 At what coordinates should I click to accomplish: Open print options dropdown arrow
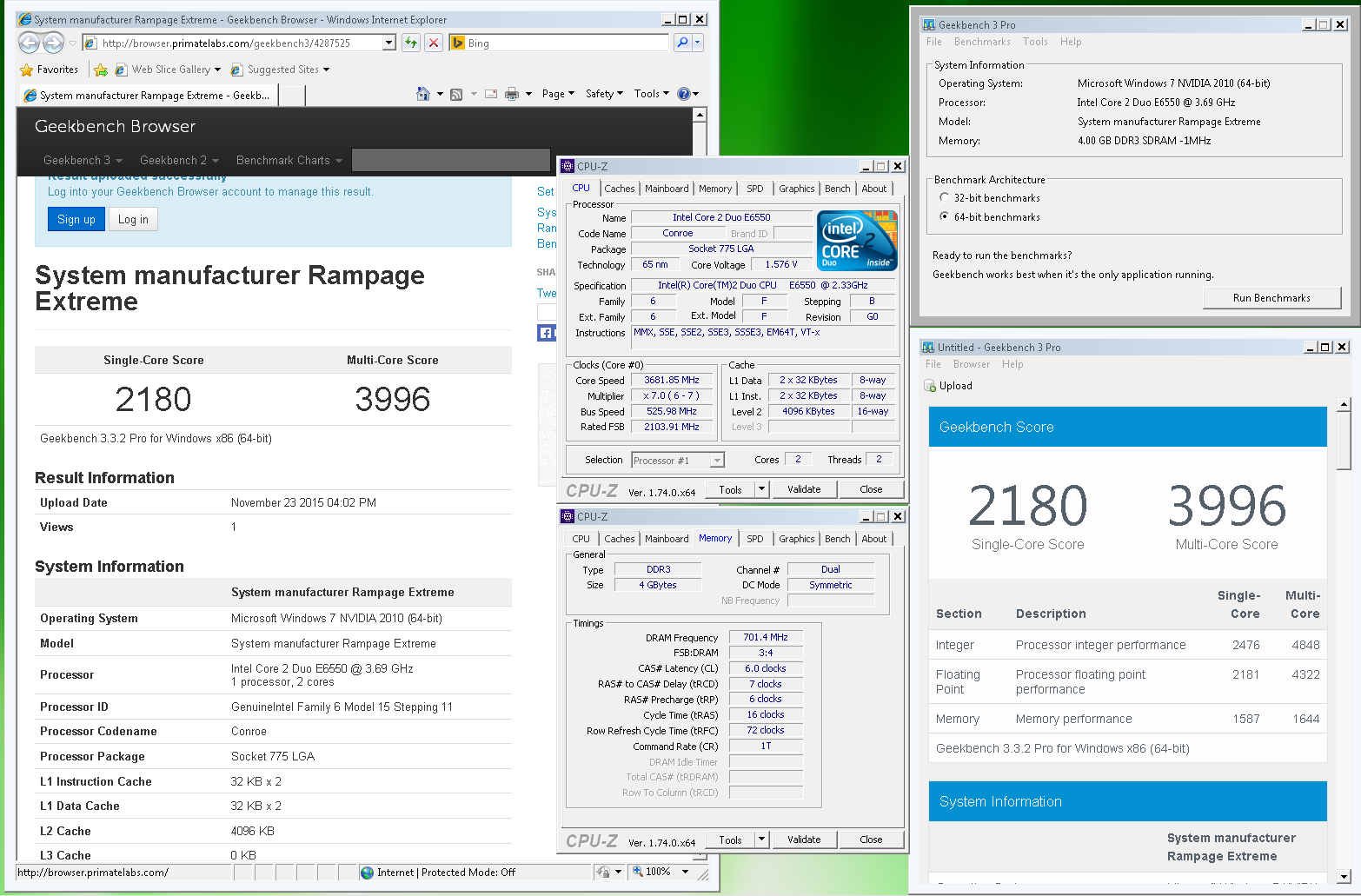[528, 94]
